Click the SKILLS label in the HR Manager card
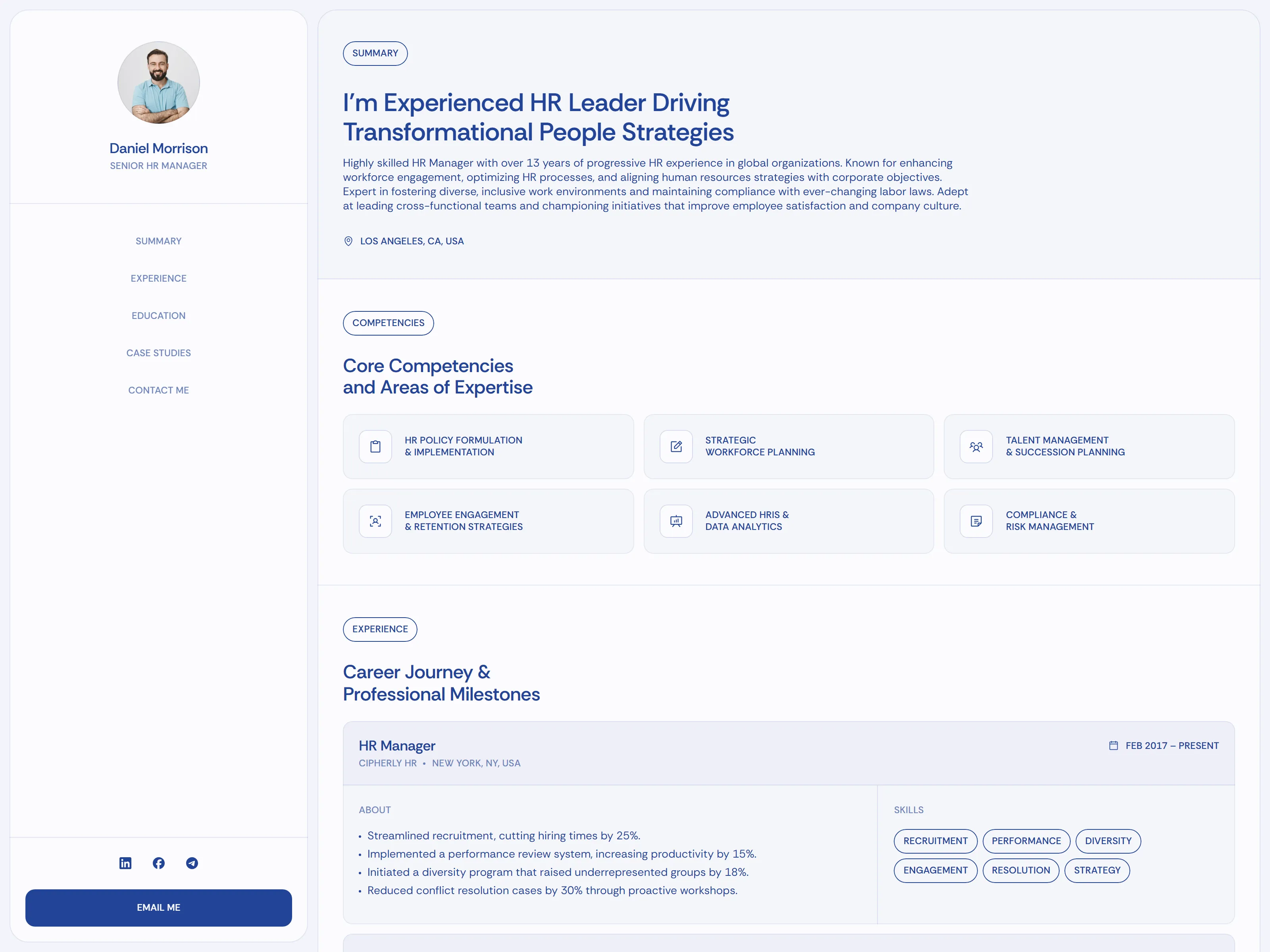This screenshot has height=952, width=1270. [x=909, y=810]
